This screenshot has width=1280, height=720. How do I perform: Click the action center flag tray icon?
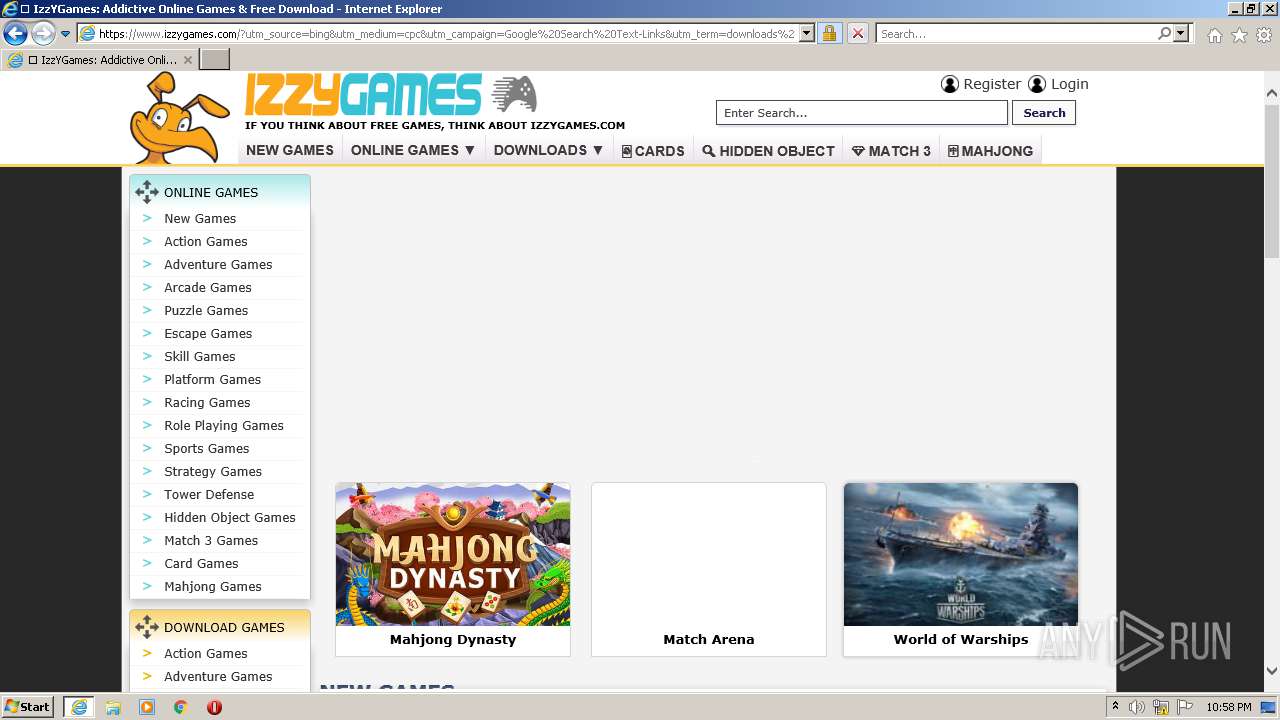click(1185, 707)
